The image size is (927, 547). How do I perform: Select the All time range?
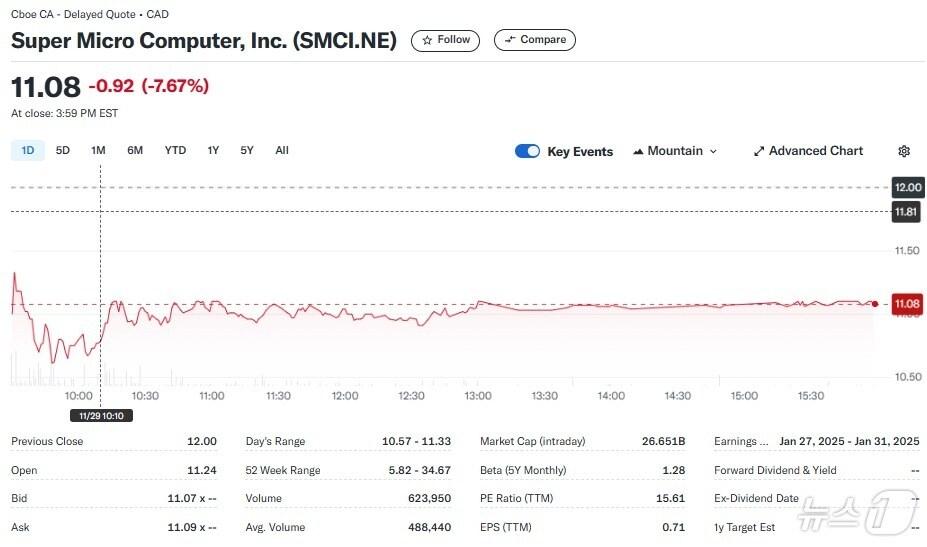(282, 150)
